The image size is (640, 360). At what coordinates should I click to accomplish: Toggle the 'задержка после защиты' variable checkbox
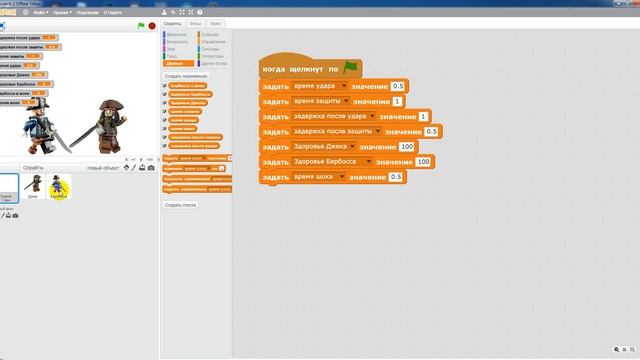click(164, 137)
